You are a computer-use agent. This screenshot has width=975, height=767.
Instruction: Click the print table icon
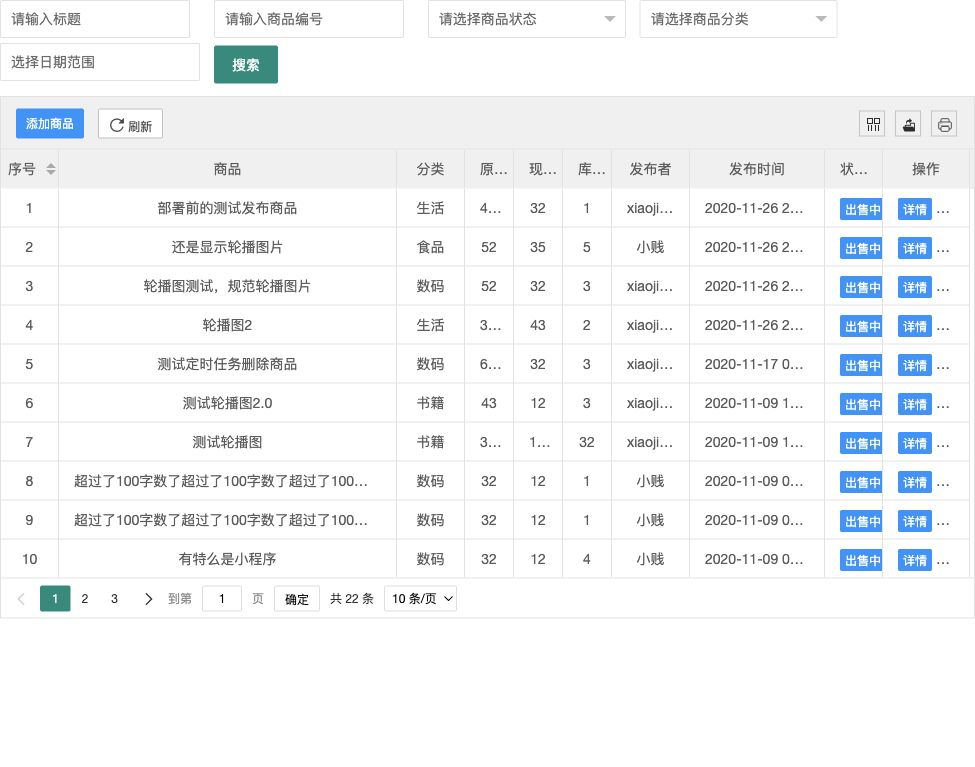[x=944, y=124]
